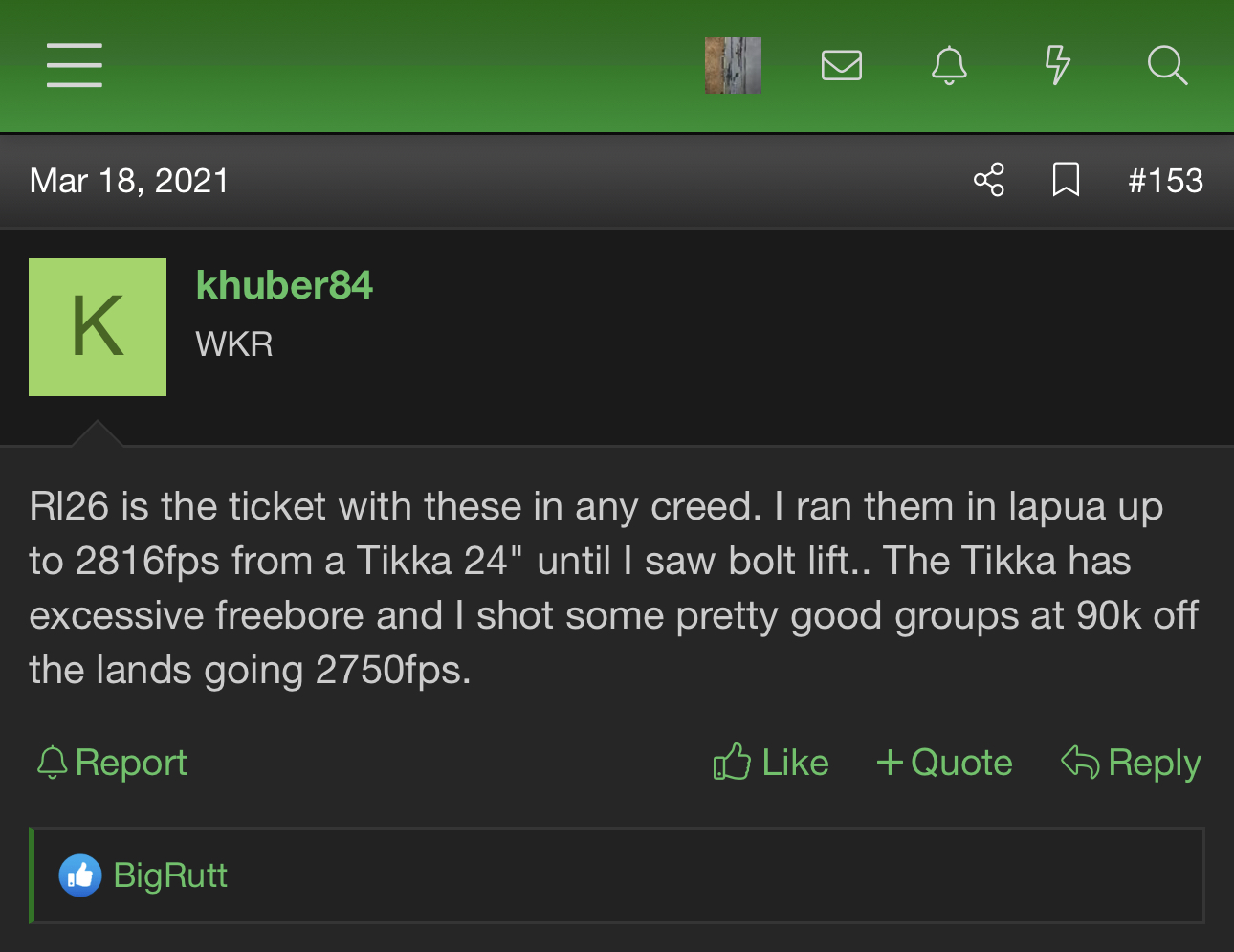Share this post using the share icon
Image resolution: width=1234 pixels, height=952 pixels.
pyautogui.click(x=989, y=180)
